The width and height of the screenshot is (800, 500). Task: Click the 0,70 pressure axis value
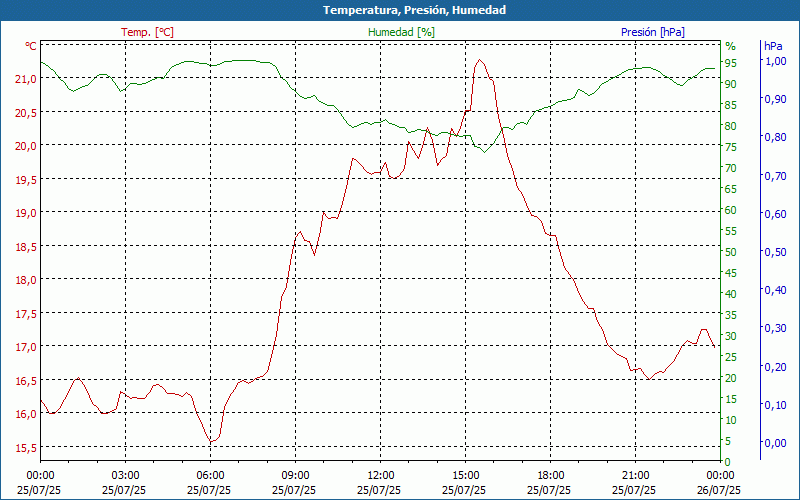coord(776,176)
